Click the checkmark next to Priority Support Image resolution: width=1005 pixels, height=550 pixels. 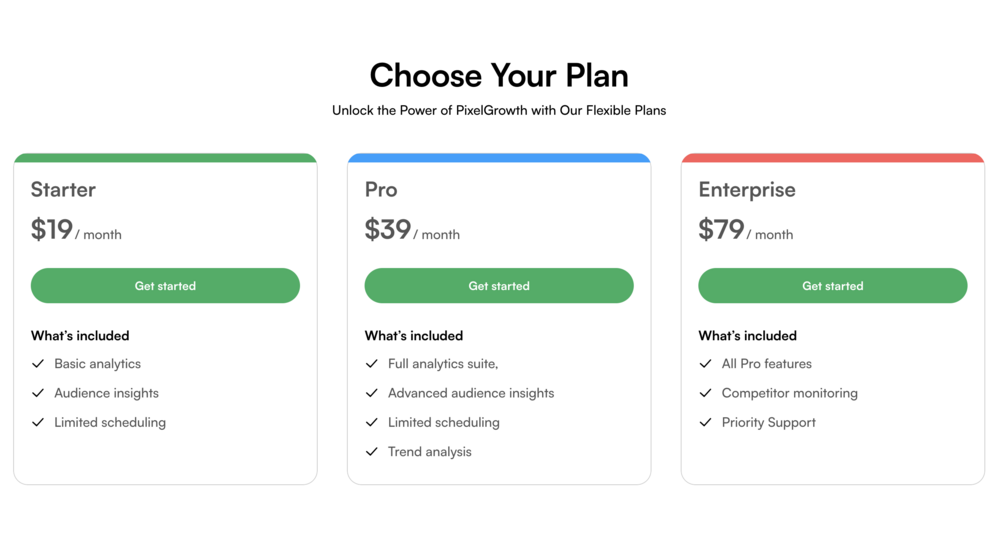pyautogui.click(x=705, y=422)
